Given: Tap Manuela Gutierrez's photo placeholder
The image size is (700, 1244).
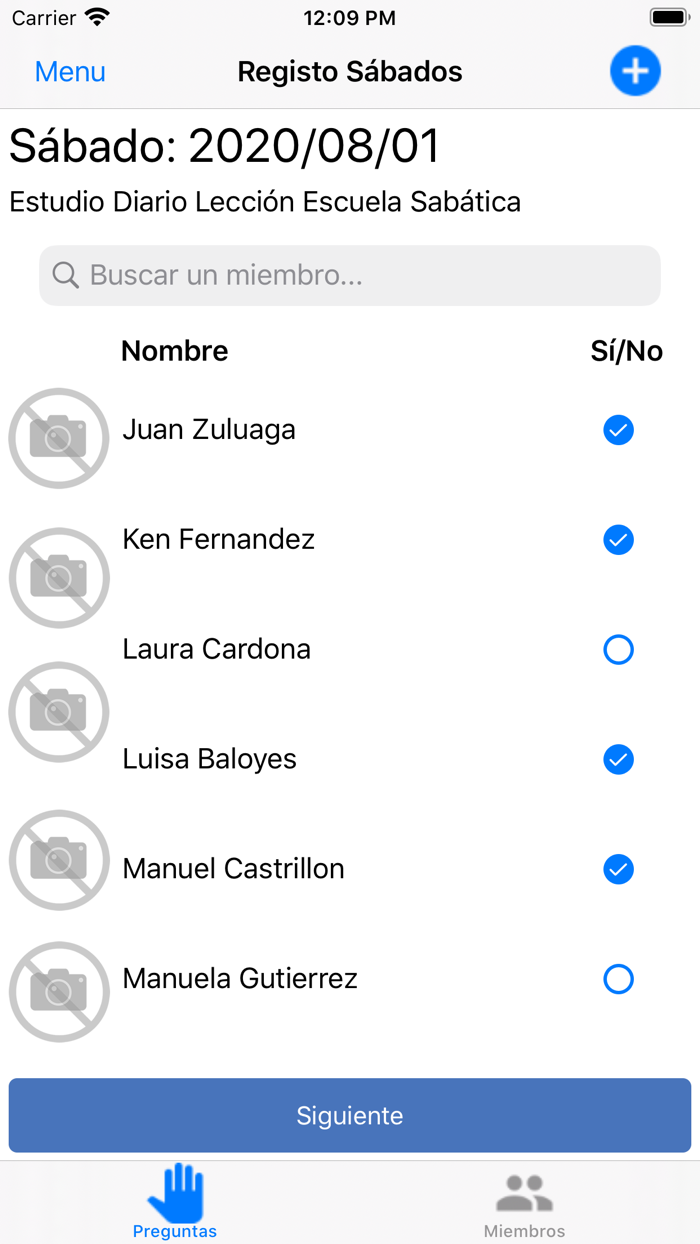Looking at the screenshot, I should pos(58,991).
